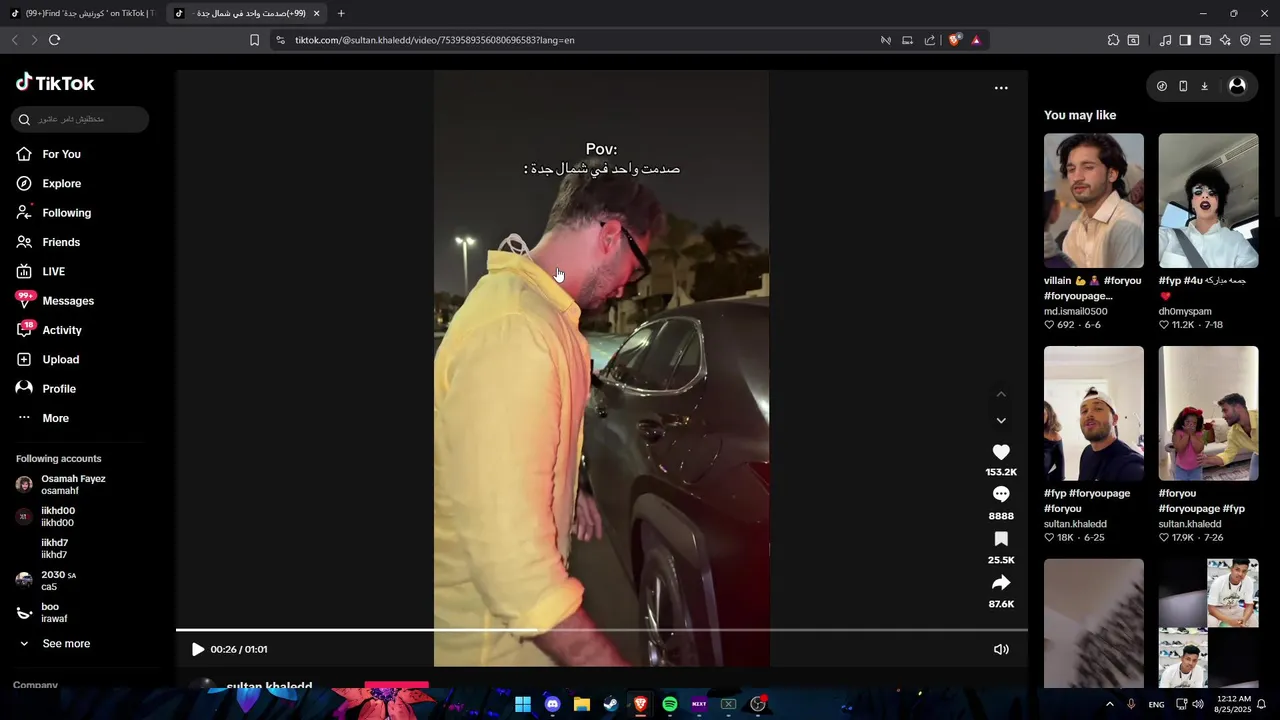Open the Brave Wallet icon
Image resolution: width=1280 pixels, height=720 pixels.
(1205, 40)
